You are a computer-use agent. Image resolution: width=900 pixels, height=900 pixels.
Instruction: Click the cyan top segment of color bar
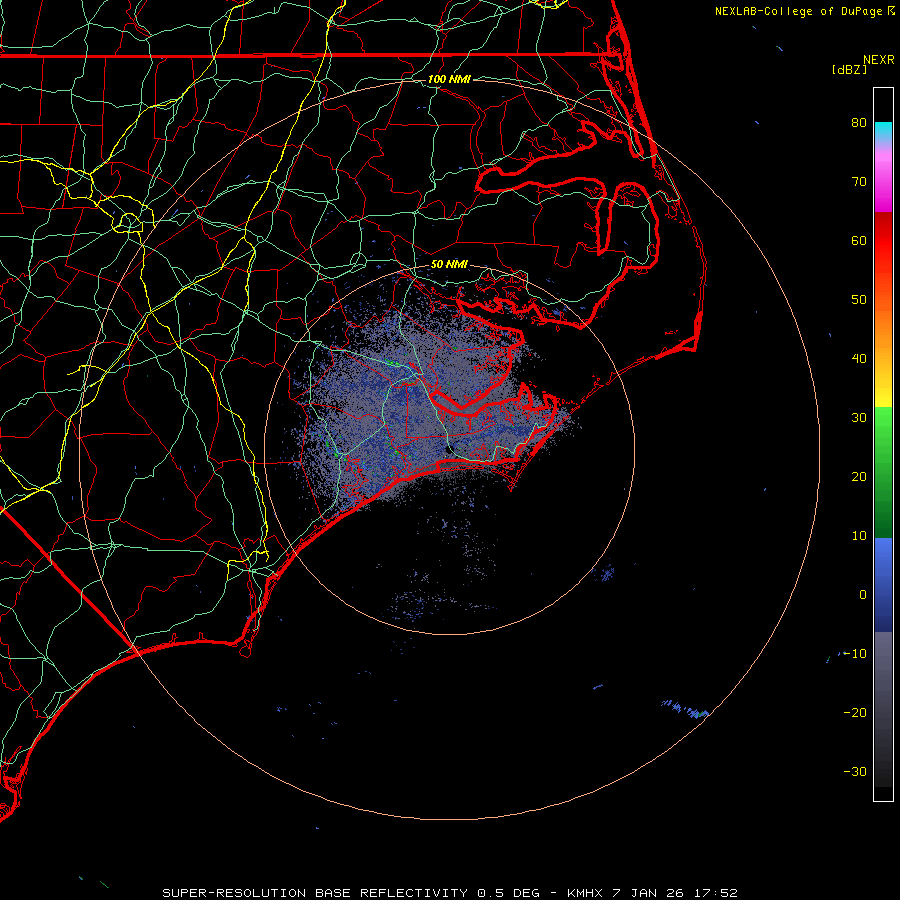(883, 130)
